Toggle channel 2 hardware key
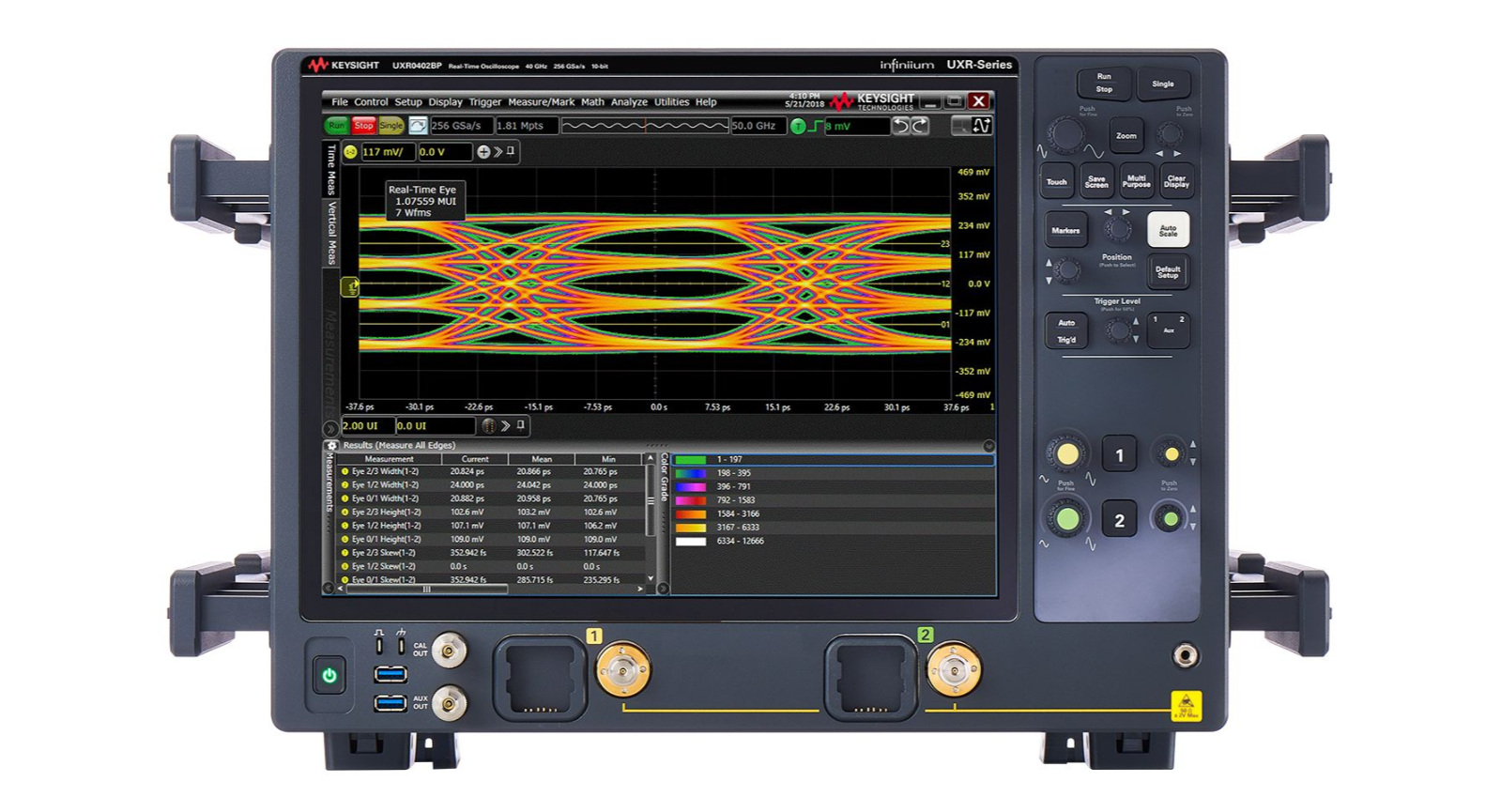 [x=1119, y=520]
